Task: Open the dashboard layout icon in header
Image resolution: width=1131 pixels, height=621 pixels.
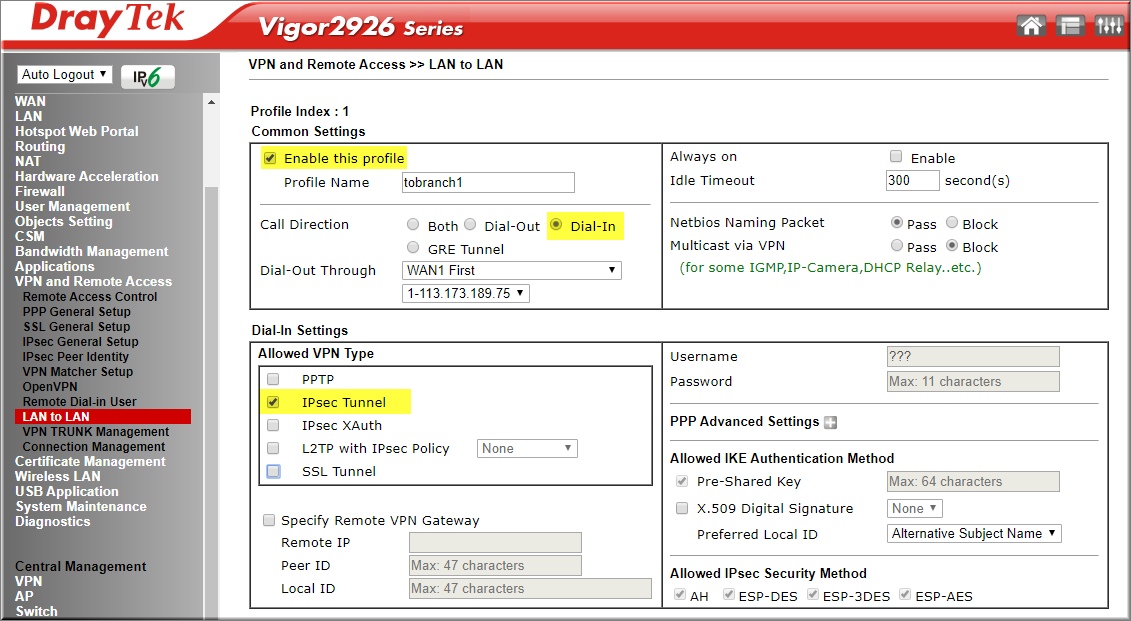Action: point(1070,27)
